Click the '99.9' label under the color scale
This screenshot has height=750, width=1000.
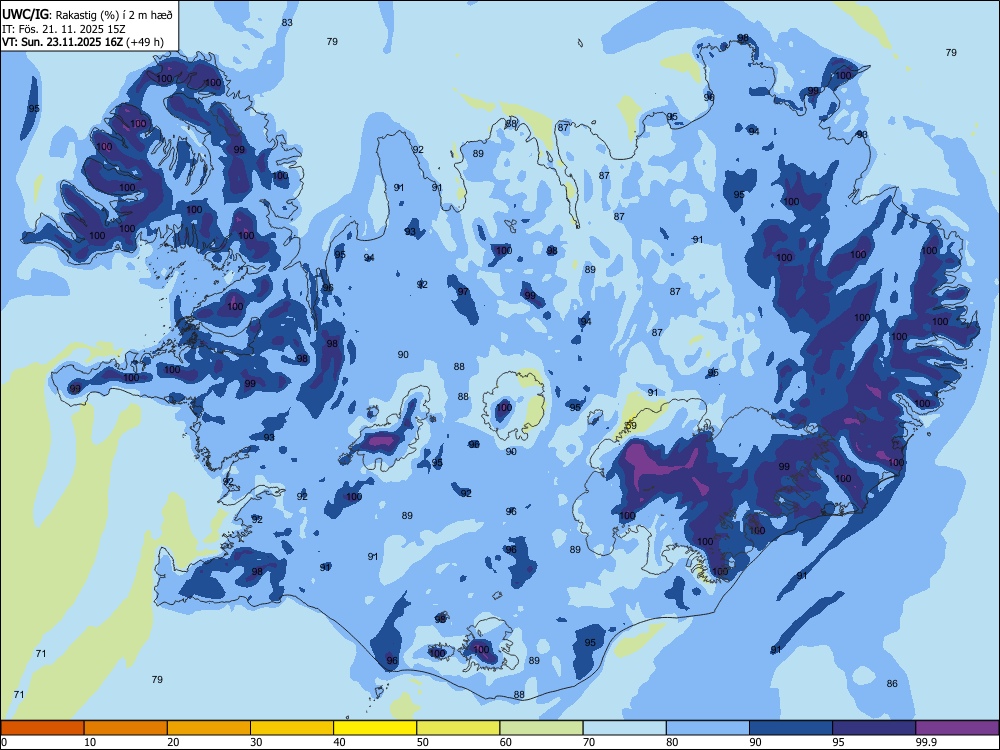(926, 742)
